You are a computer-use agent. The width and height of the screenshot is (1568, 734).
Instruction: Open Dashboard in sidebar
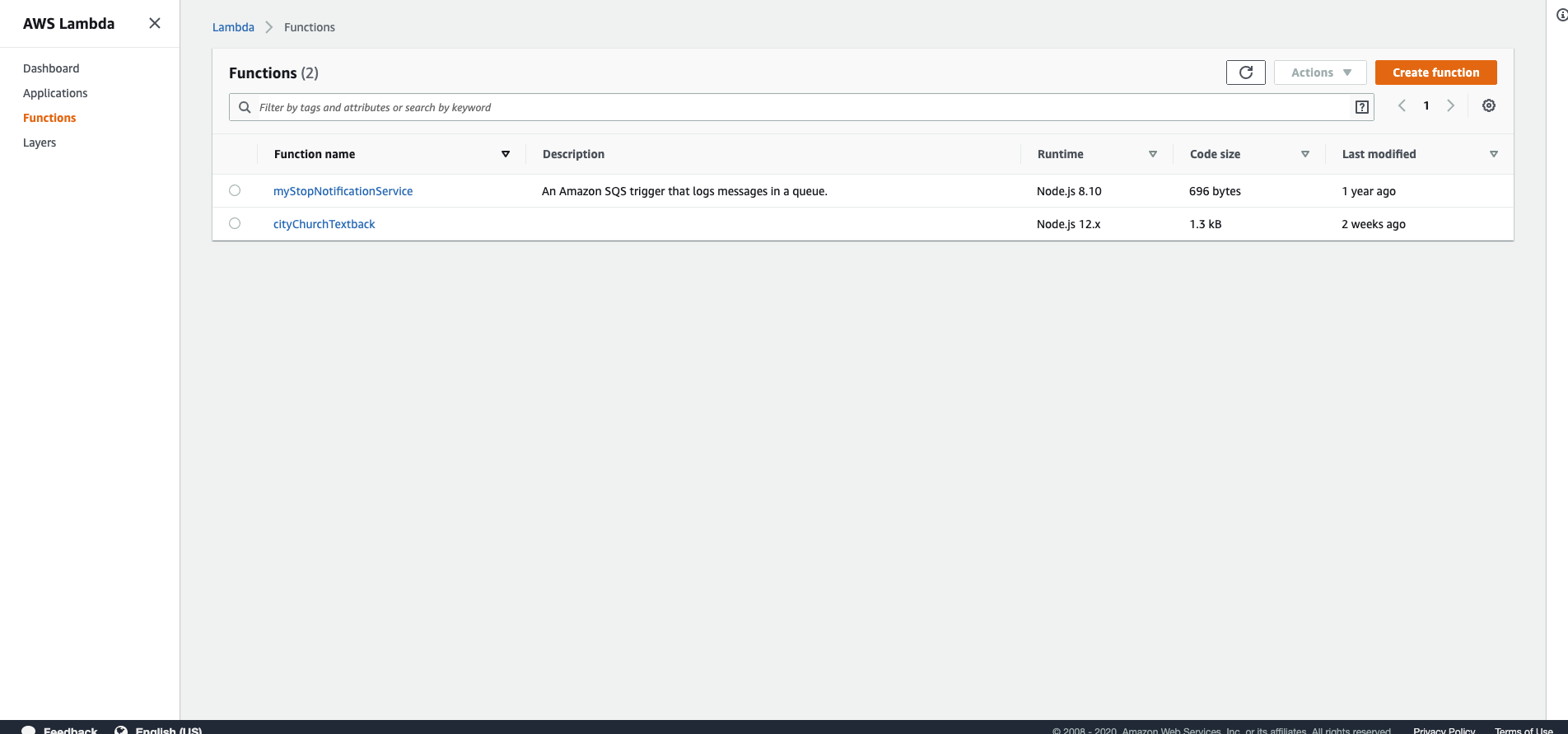click(x=51, y=68)
